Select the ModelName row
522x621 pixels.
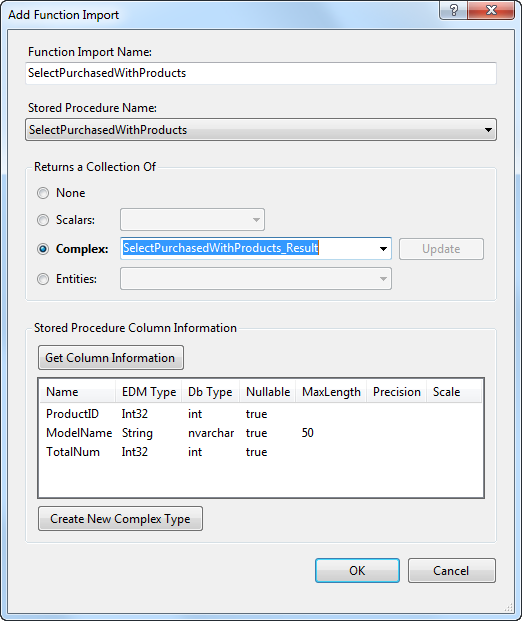261,433
